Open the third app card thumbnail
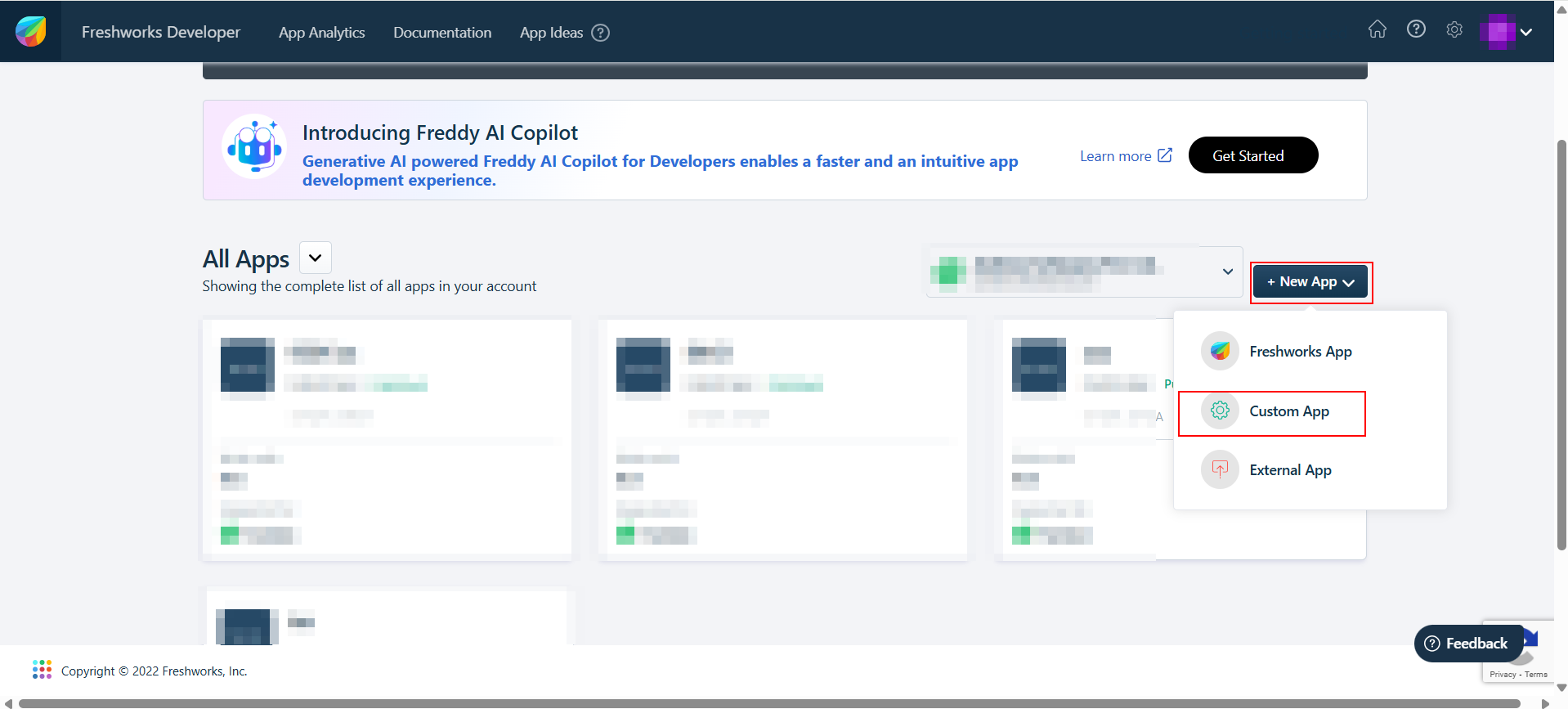Screen dimensions: 1568x709 [x=1039, y=365]
